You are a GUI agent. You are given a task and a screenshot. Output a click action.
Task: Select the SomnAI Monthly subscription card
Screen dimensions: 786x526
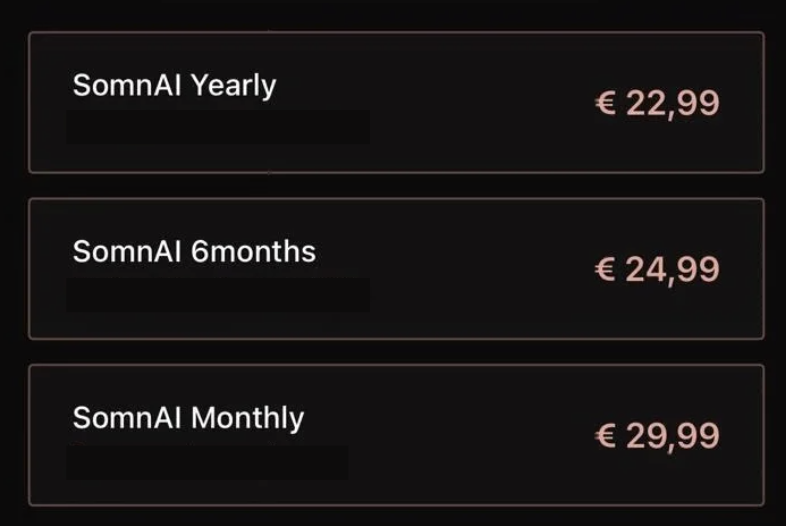pyautogui.click(x=396, y=435)
